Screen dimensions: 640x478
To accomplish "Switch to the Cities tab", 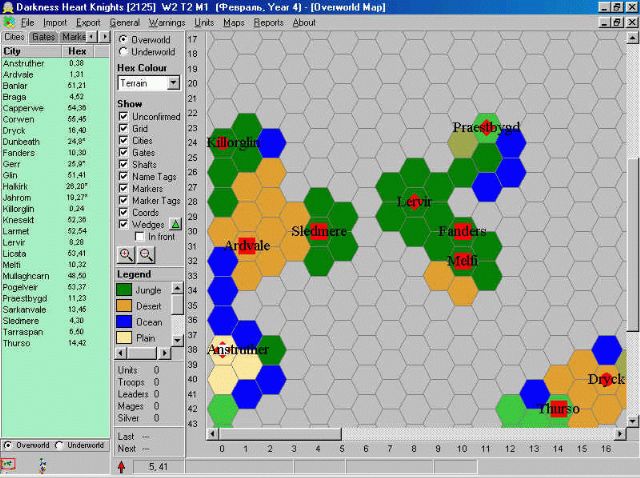I will pyautogui.click(x=14, y=37).
